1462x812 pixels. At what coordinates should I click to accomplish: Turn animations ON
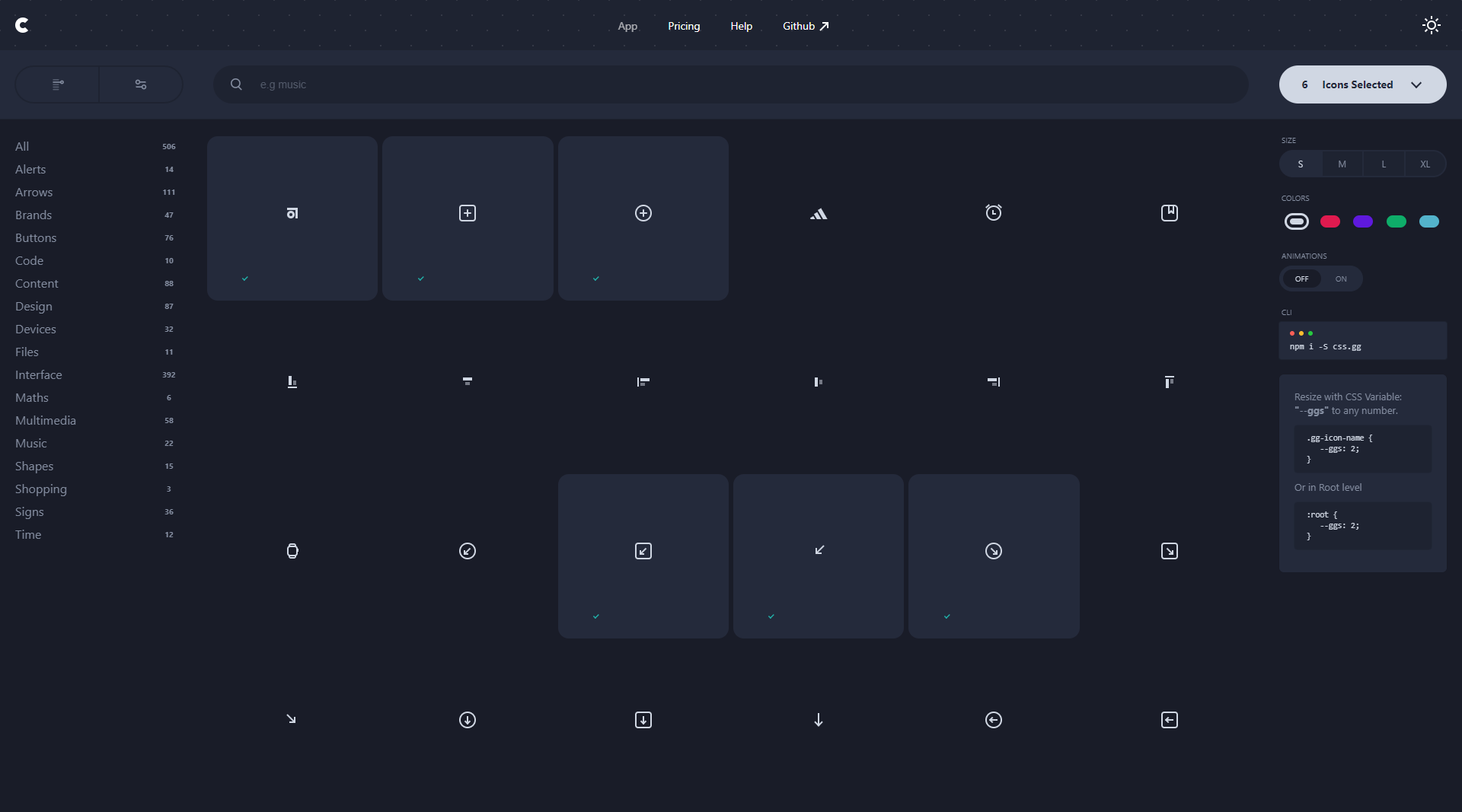coord(1341,279)
